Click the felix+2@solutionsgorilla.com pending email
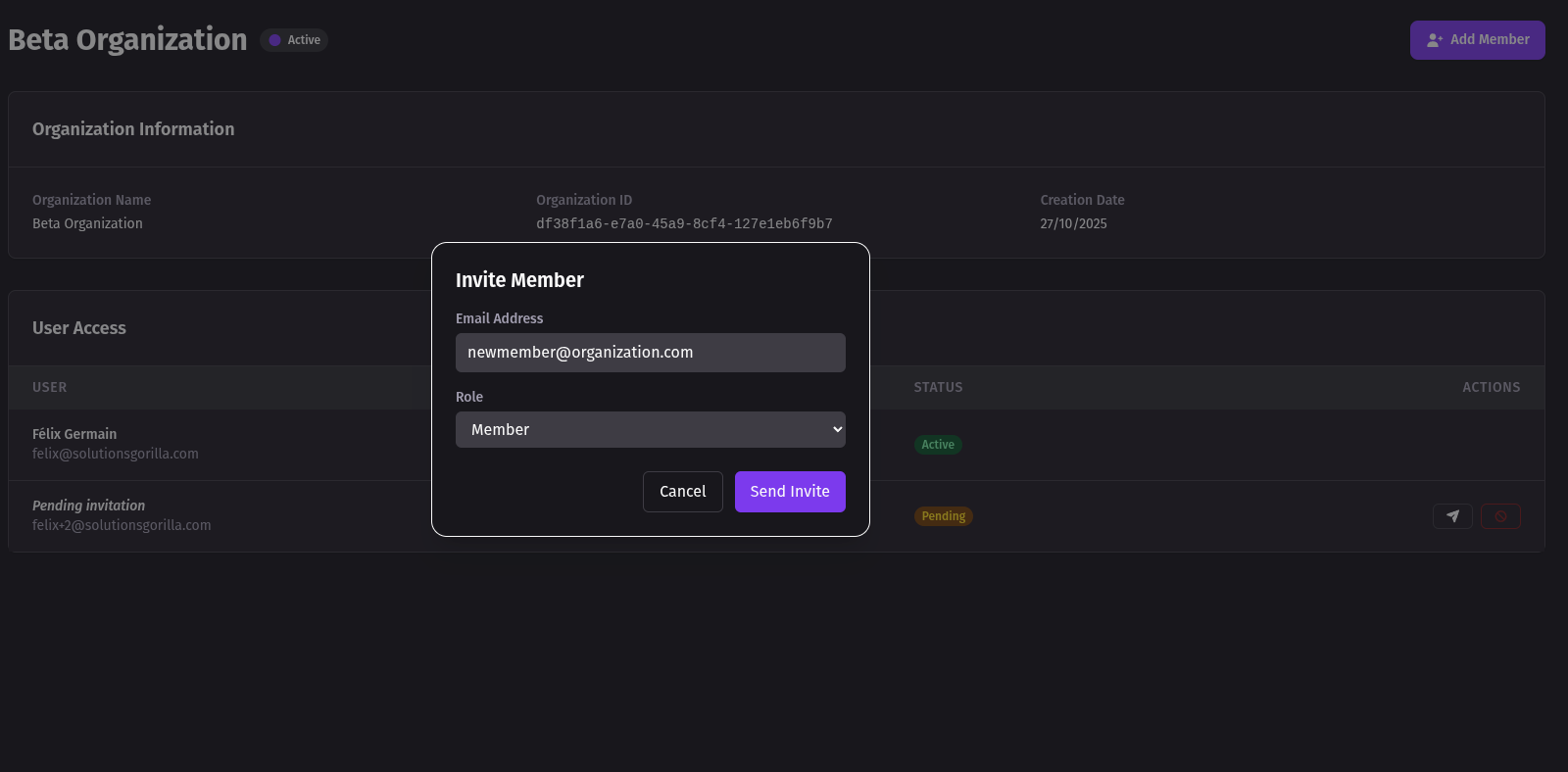 point(122,525)
